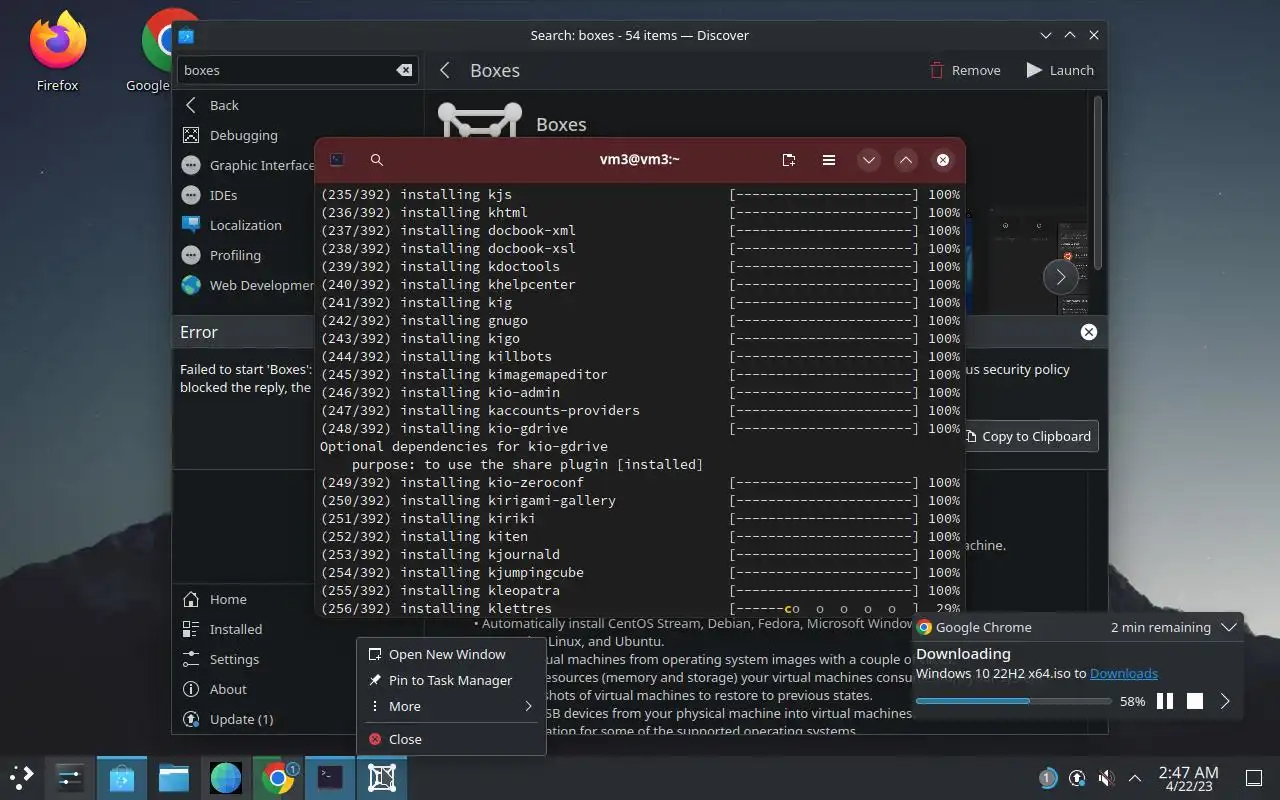1280x800 pixels.
Task: Open the terminal hamburger menu
Action: (829, 160)
